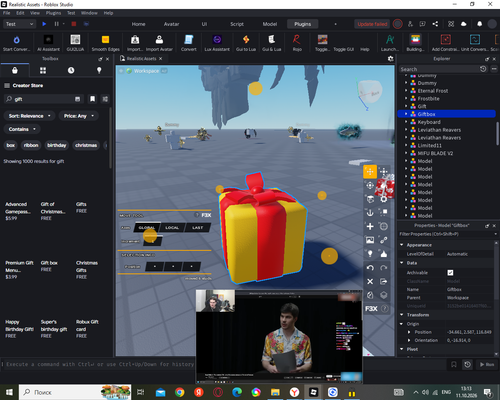Viewport: 500px width, 400px height.
Task: Stop the playtest with red Stop button
Action: 74,24
